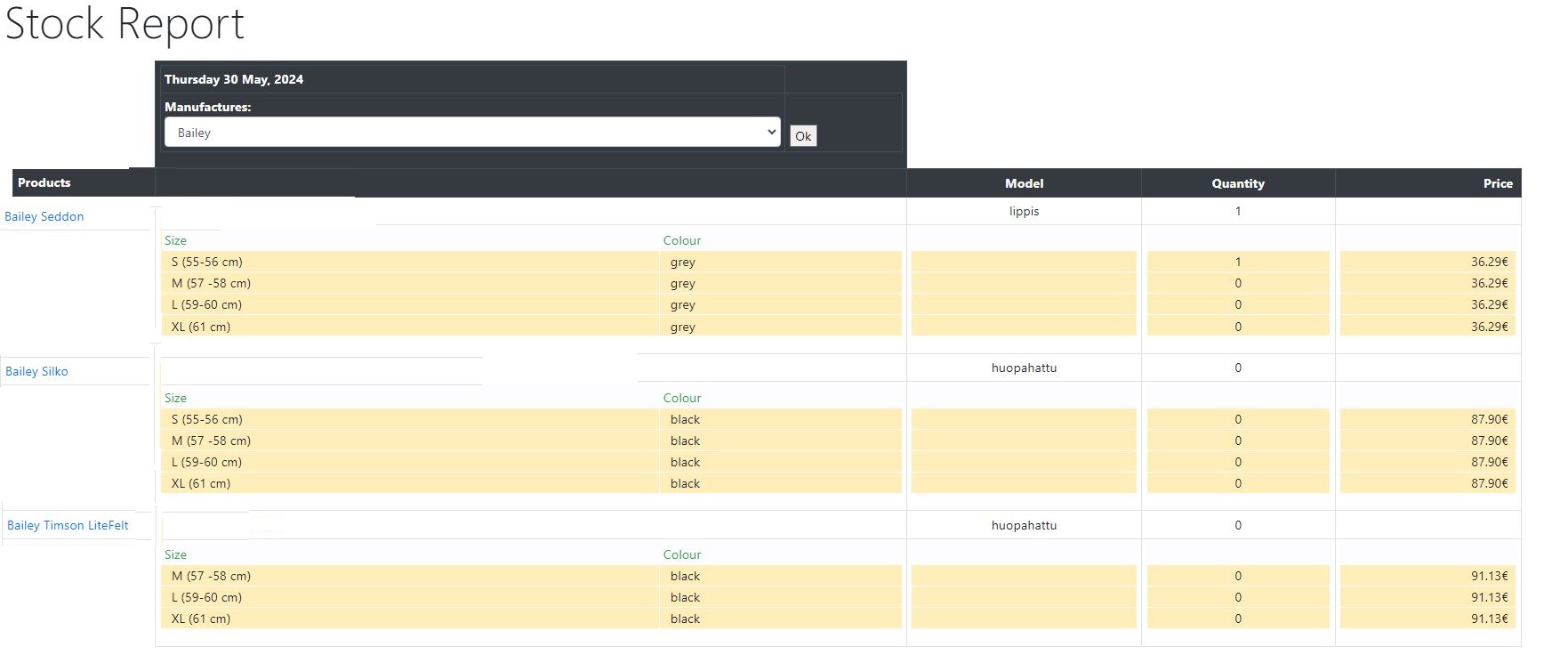Click S (55-56 cm) size in grey row
The height and width of the screenshot is (663, 1568).
click(x=206, y=262)
